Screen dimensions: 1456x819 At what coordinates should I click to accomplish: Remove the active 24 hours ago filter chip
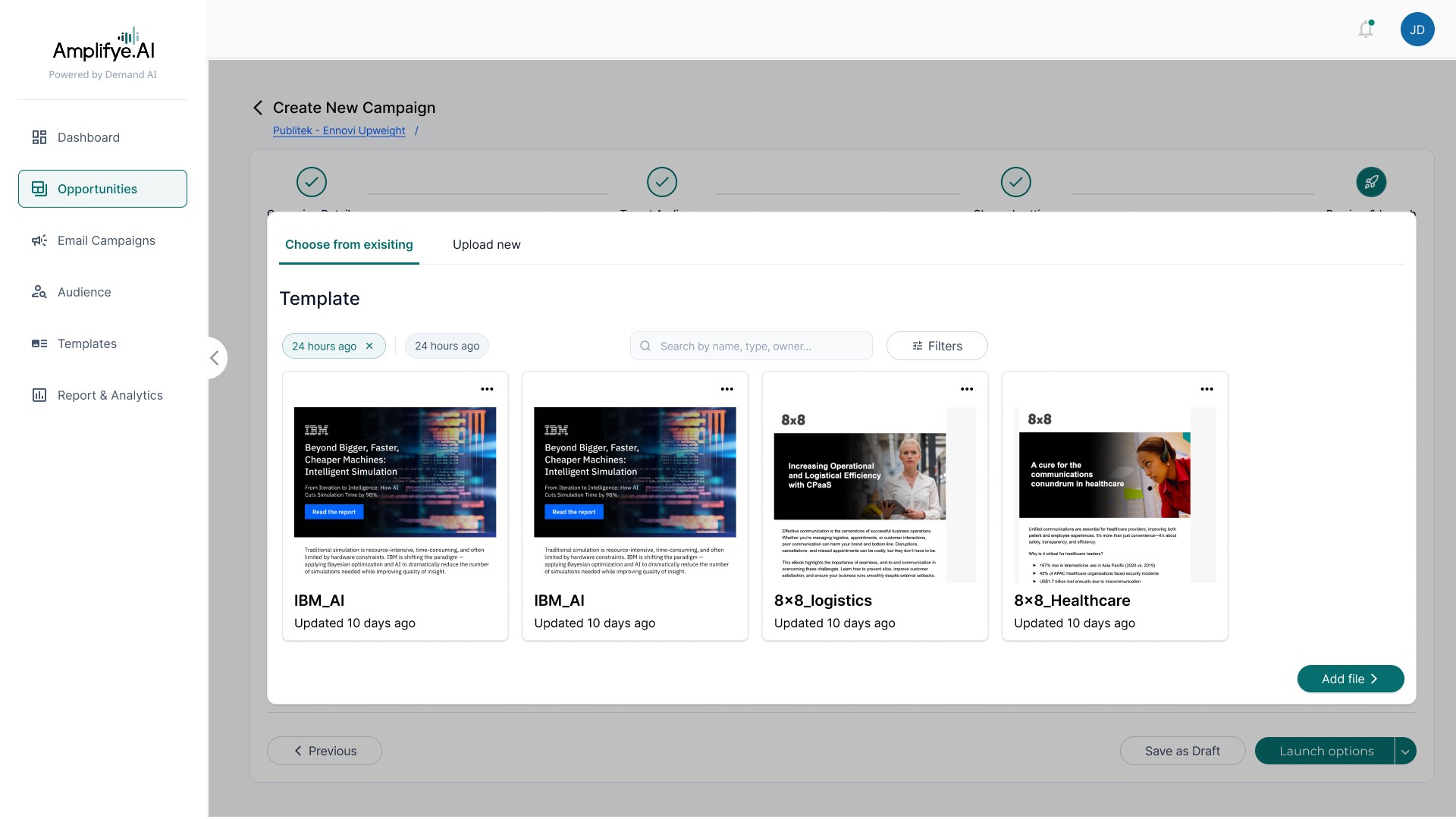(x=369, y=346)
